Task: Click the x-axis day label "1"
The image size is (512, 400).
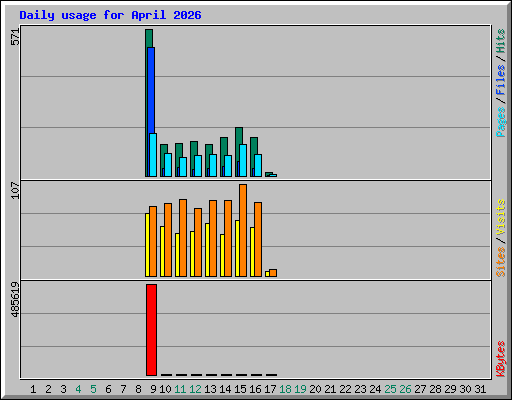Action: (33, 389)
